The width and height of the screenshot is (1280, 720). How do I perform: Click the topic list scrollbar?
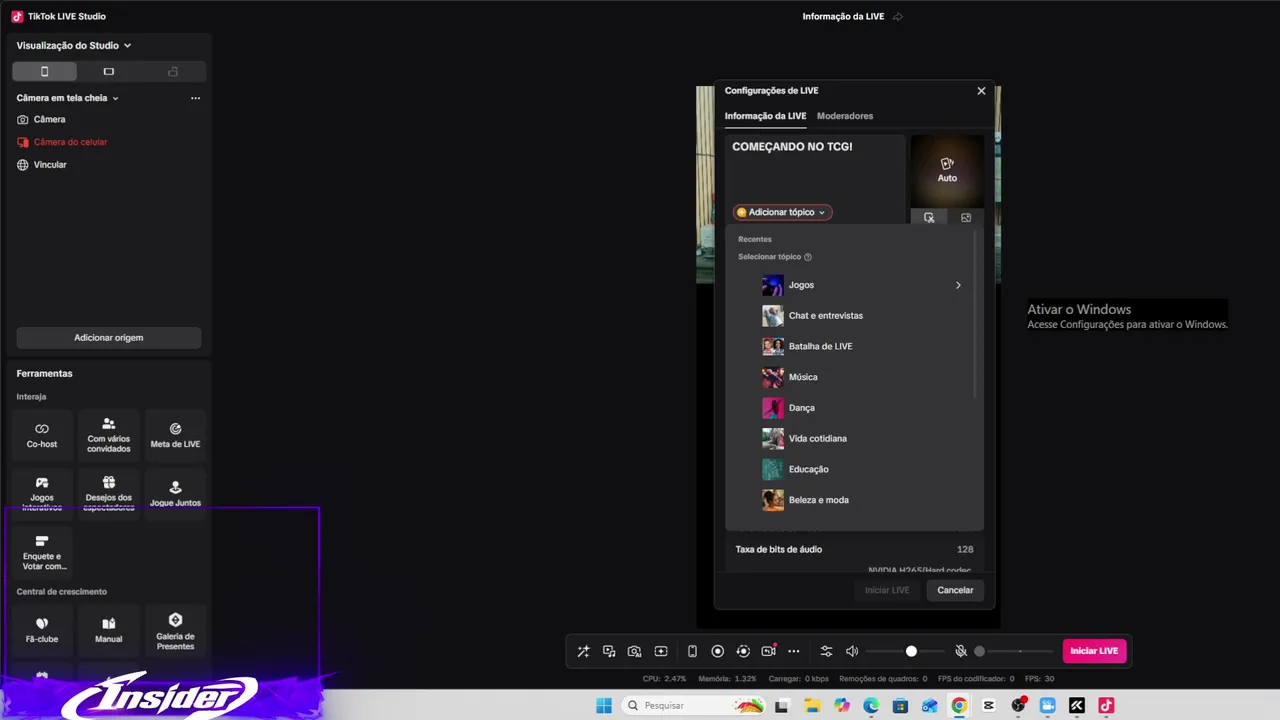point(976,313)
